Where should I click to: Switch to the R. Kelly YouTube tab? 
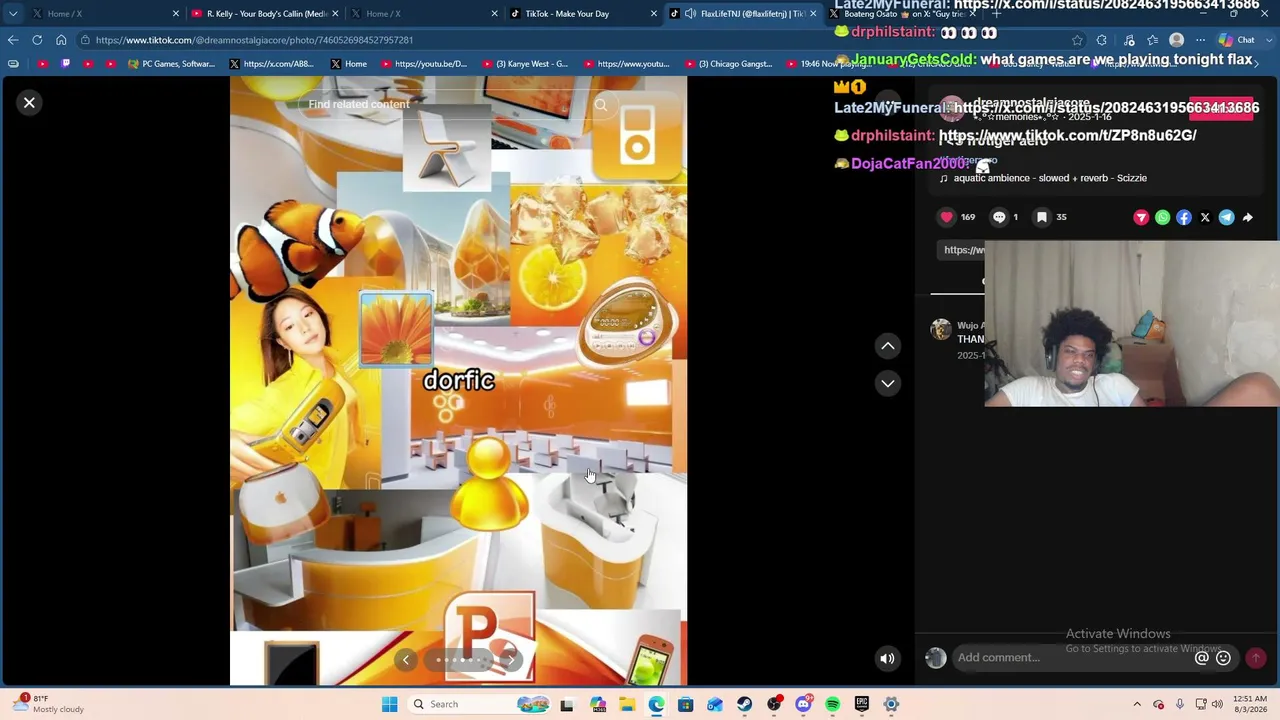(x=263, y=14)
